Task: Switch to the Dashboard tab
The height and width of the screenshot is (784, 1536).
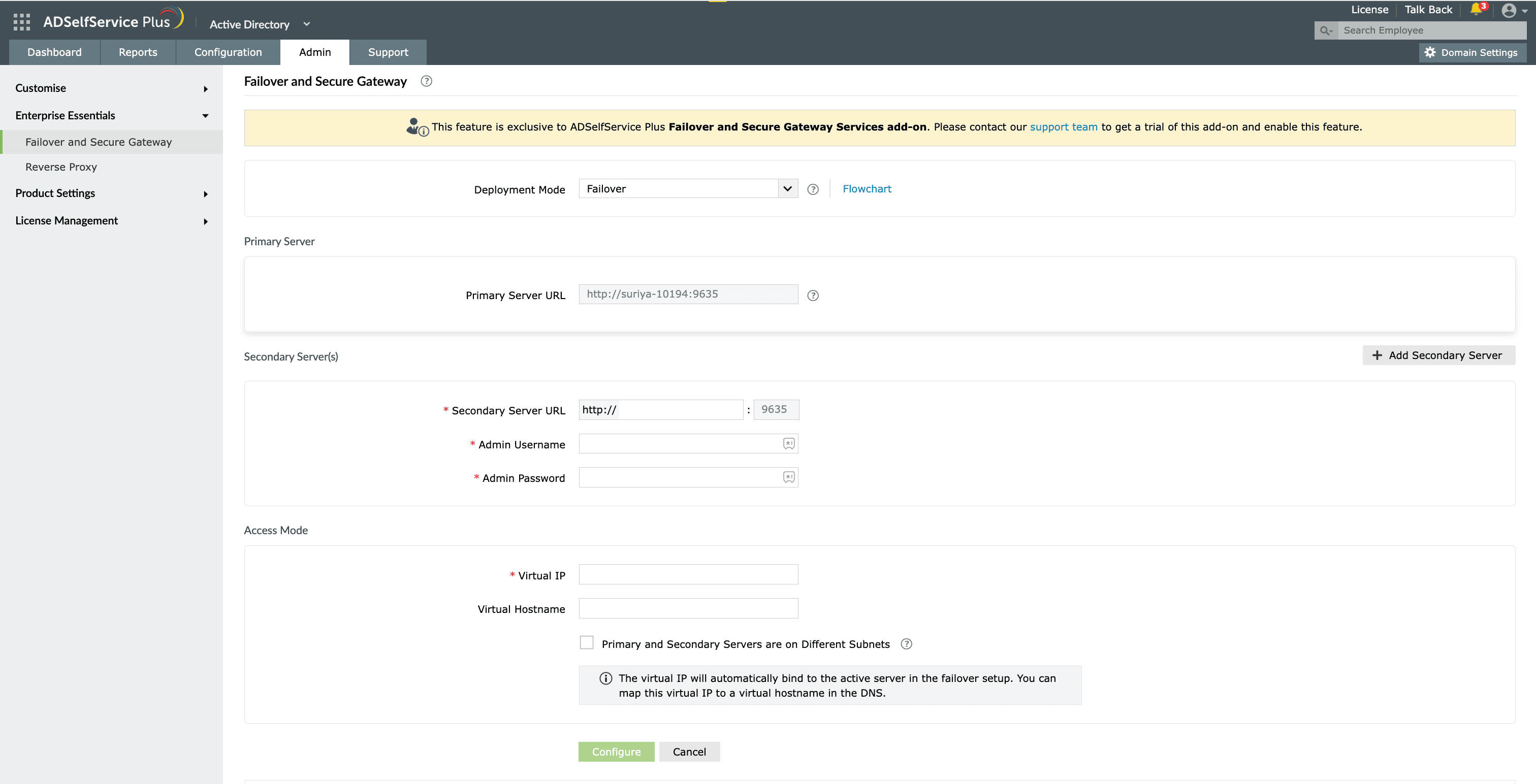Action: tap(54, 52)
